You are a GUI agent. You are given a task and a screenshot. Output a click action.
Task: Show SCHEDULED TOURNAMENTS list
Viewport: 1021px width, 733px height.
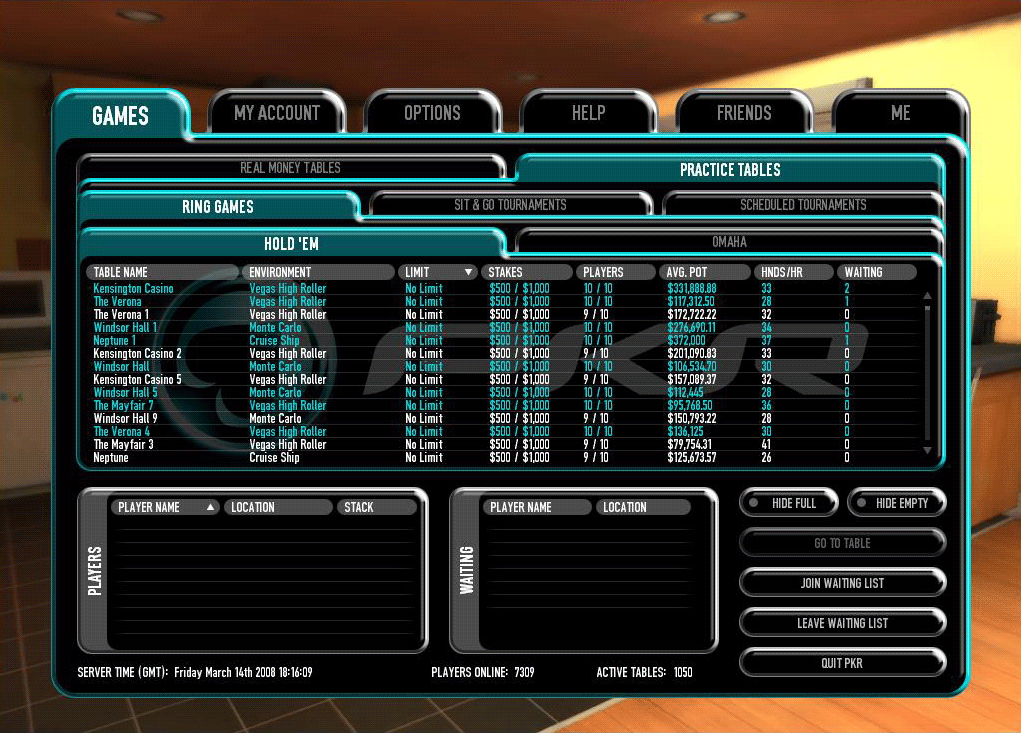(x=803, y=204)
